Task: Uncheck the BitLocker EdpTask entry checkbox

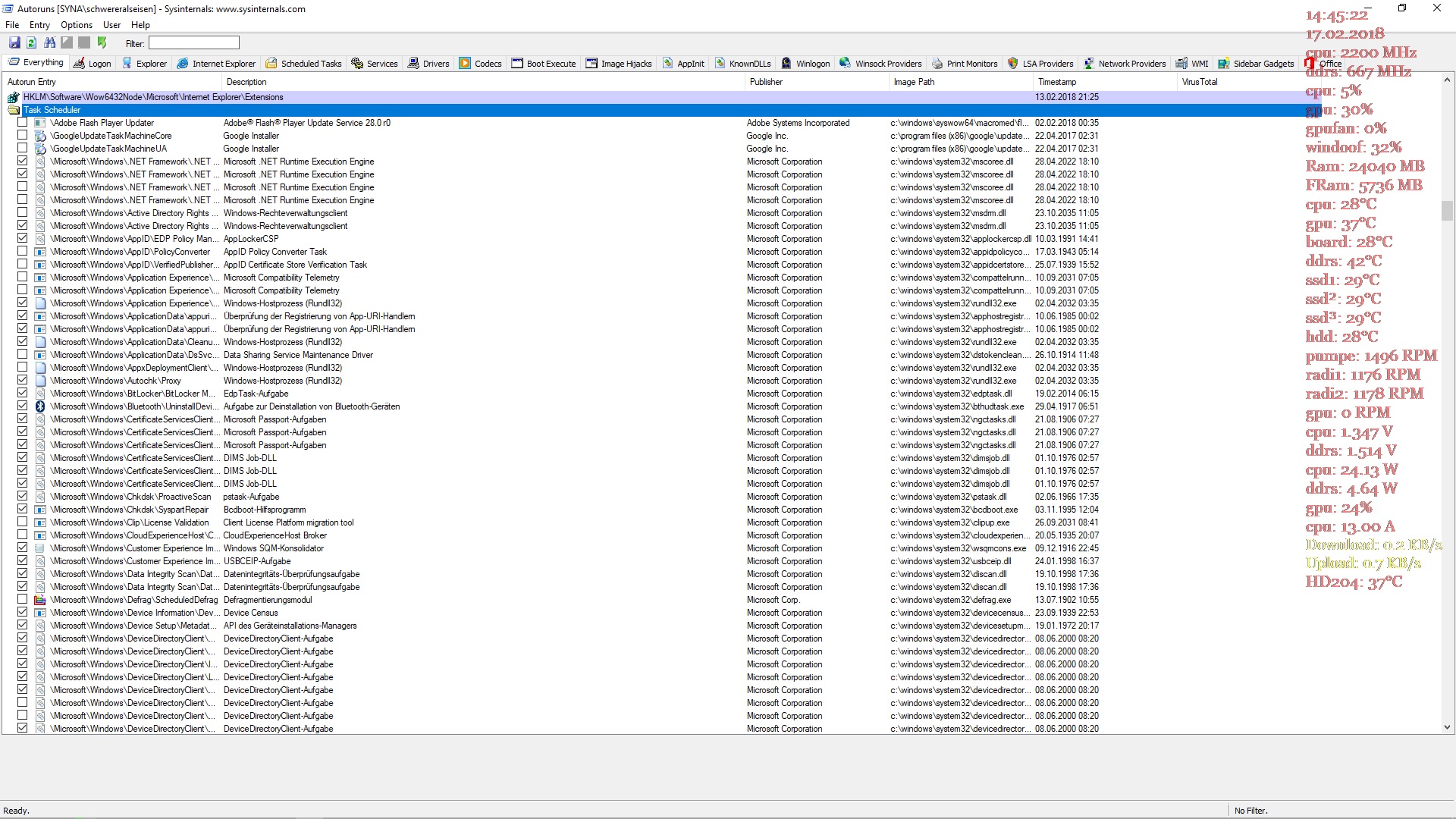Action: (22, 393)
